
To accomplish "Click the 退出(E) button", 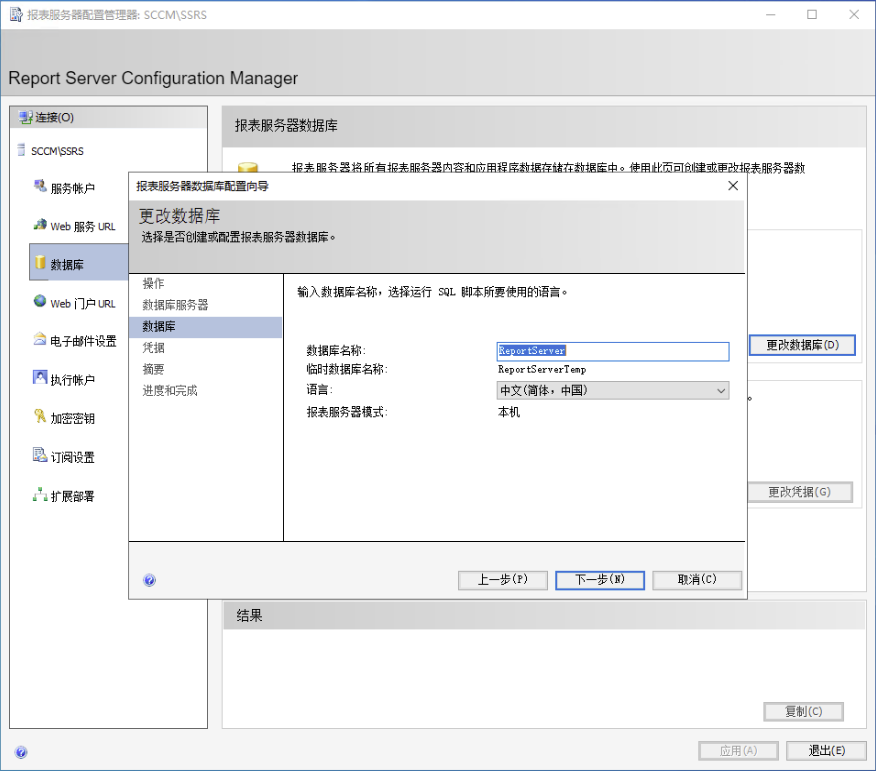I will point(826,751).
